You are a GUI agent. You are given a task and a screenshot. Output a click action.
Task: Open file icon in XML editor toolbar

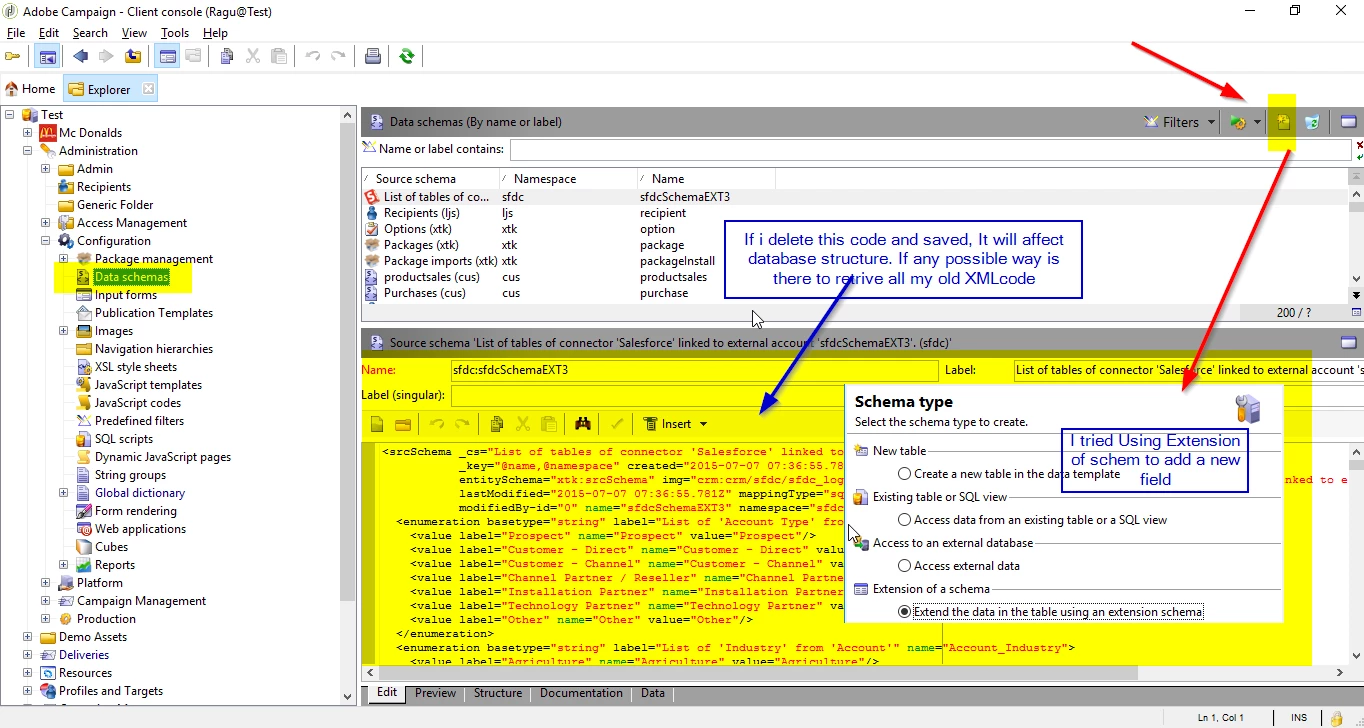tap(402, 424)
